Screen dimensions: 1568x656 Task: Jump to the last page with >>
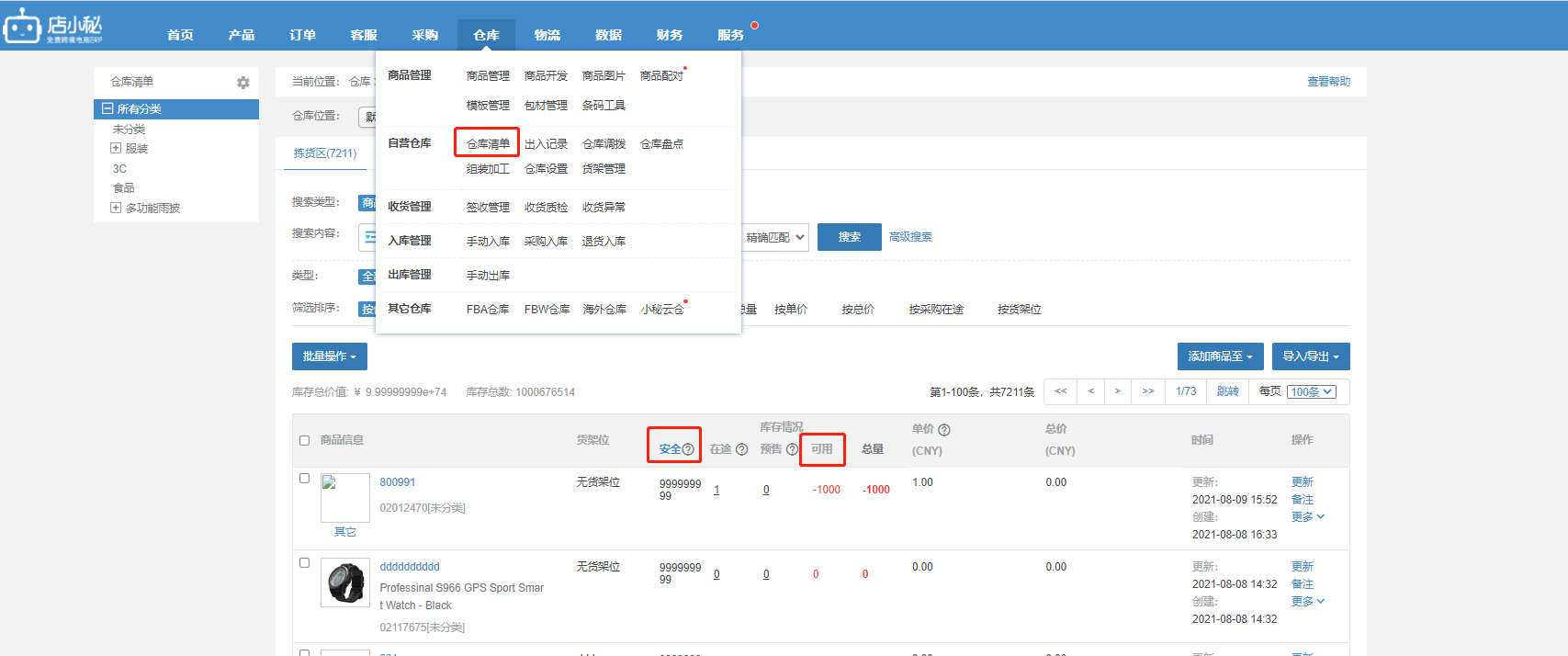1148,391
